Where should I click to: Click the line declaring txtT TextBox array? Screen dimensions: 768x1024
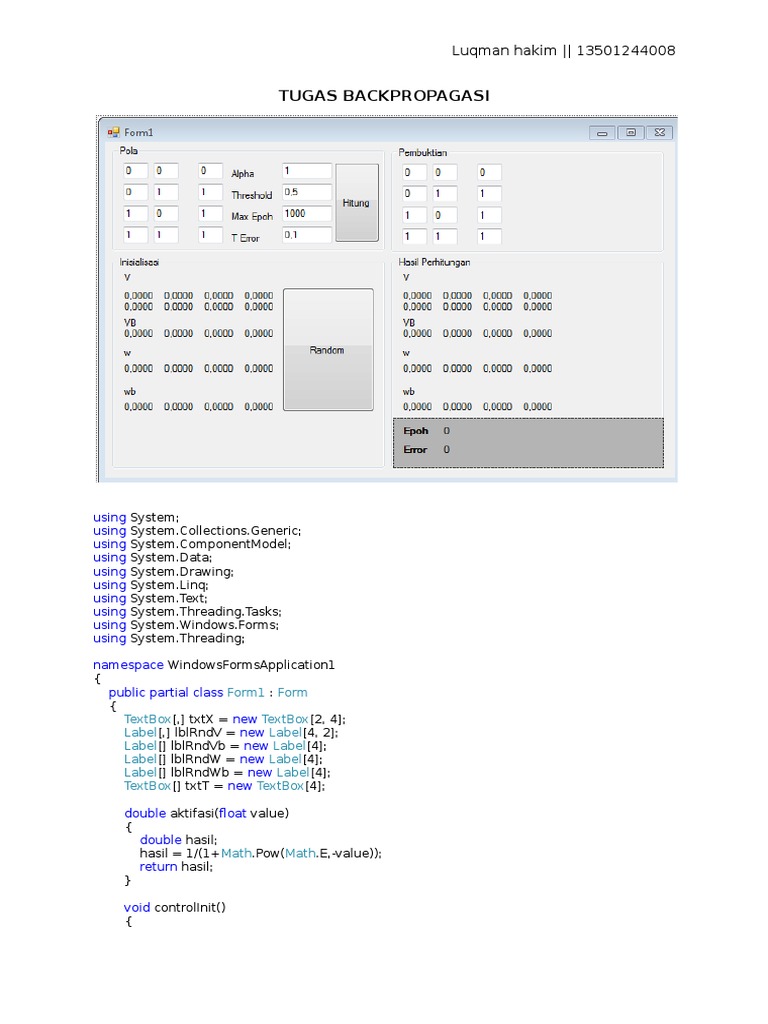pyautogui.click(x=225, y=786)
